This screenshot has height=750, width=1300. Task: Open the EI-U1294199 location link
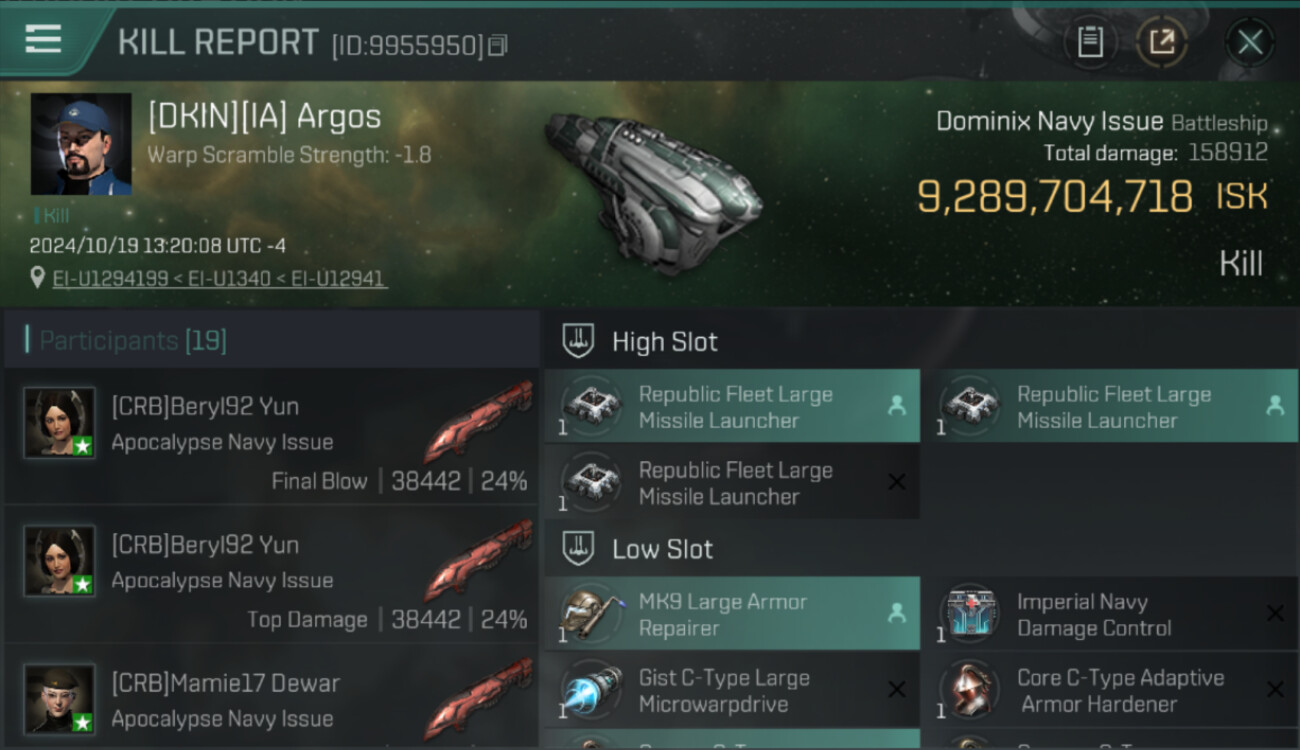pyautogui.click(x=110, y=279)
